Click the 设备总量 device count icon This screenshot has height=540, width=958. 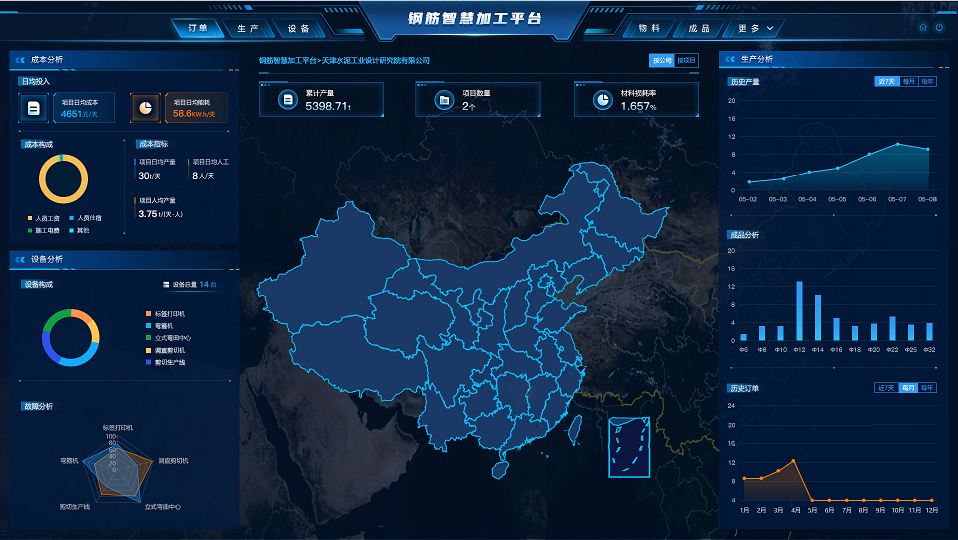point(166,285)
